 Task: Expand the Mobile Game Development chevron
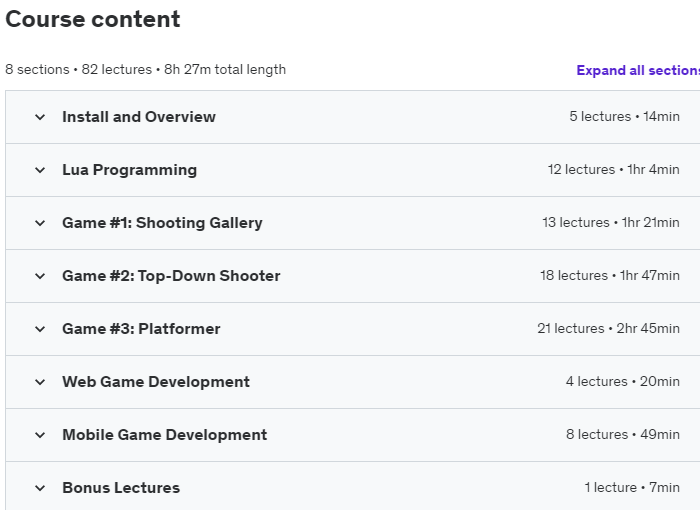point(40,435)
